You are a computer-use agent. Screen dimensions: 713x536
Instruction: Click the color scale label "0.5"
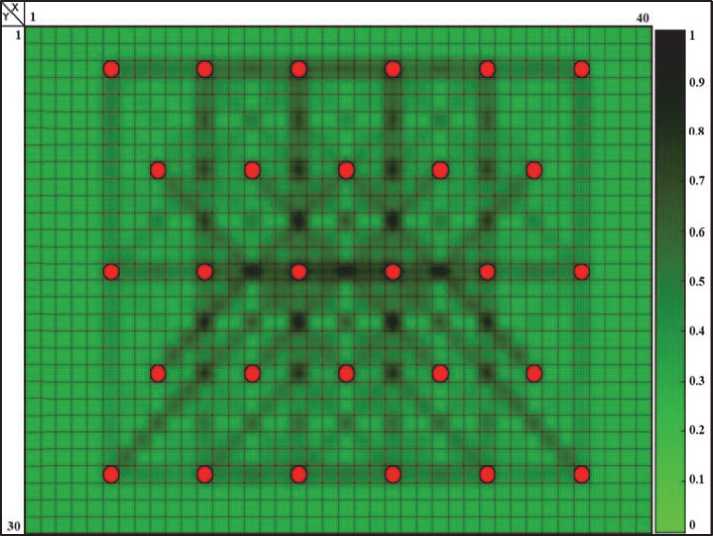tap(697, 281)
